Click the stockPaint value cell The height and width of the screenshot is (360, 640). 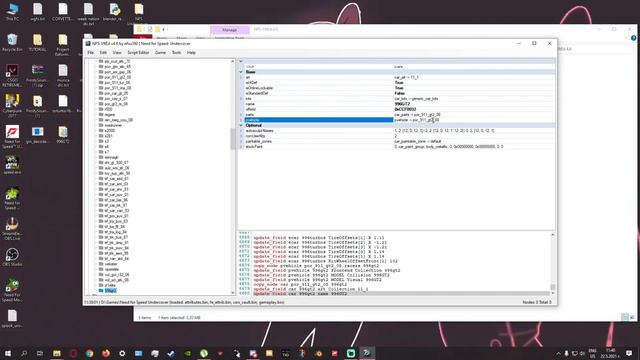tap(473, 147)
